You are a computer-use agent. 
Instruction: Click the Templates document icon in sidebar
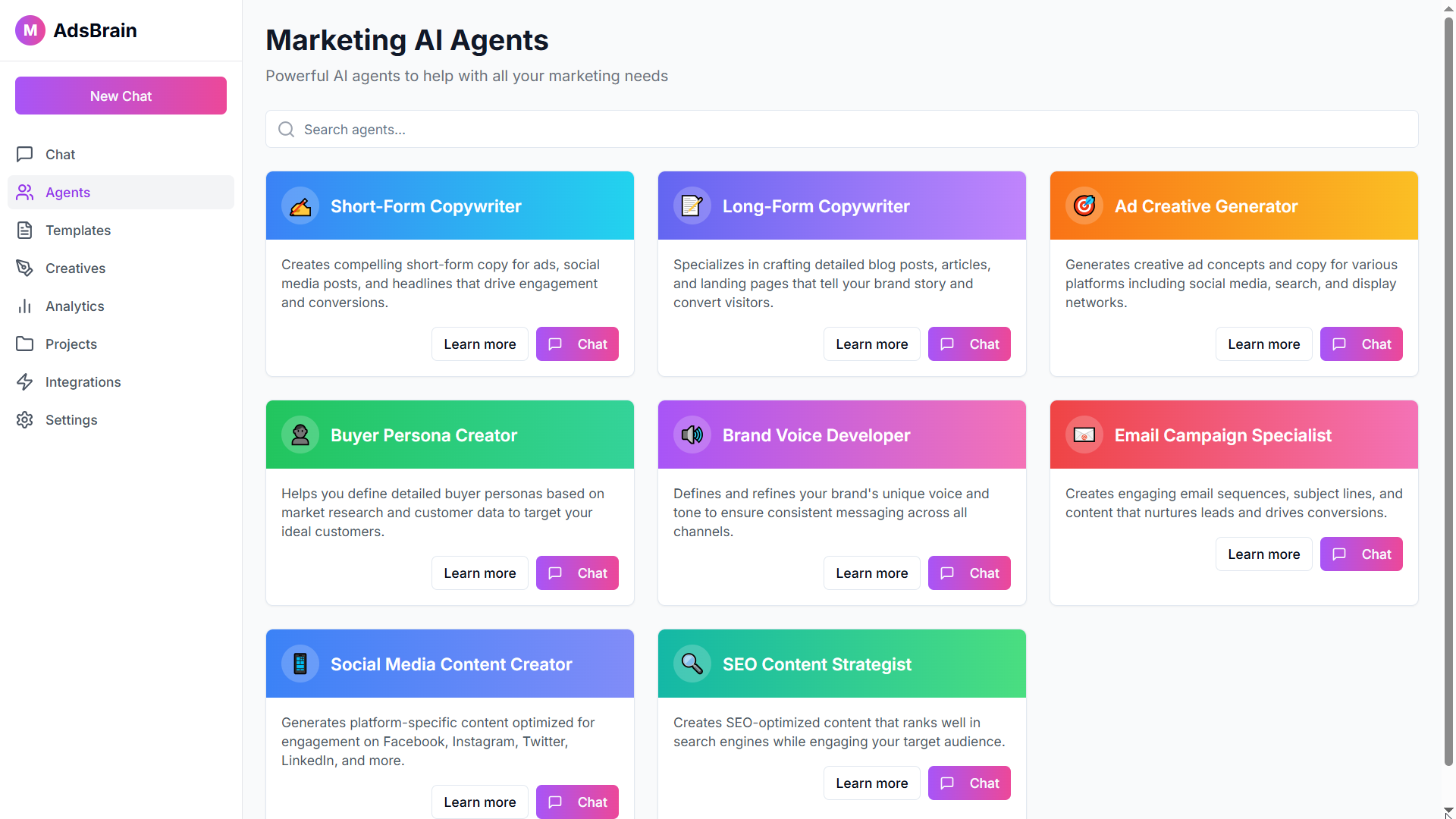coord(25,231)
